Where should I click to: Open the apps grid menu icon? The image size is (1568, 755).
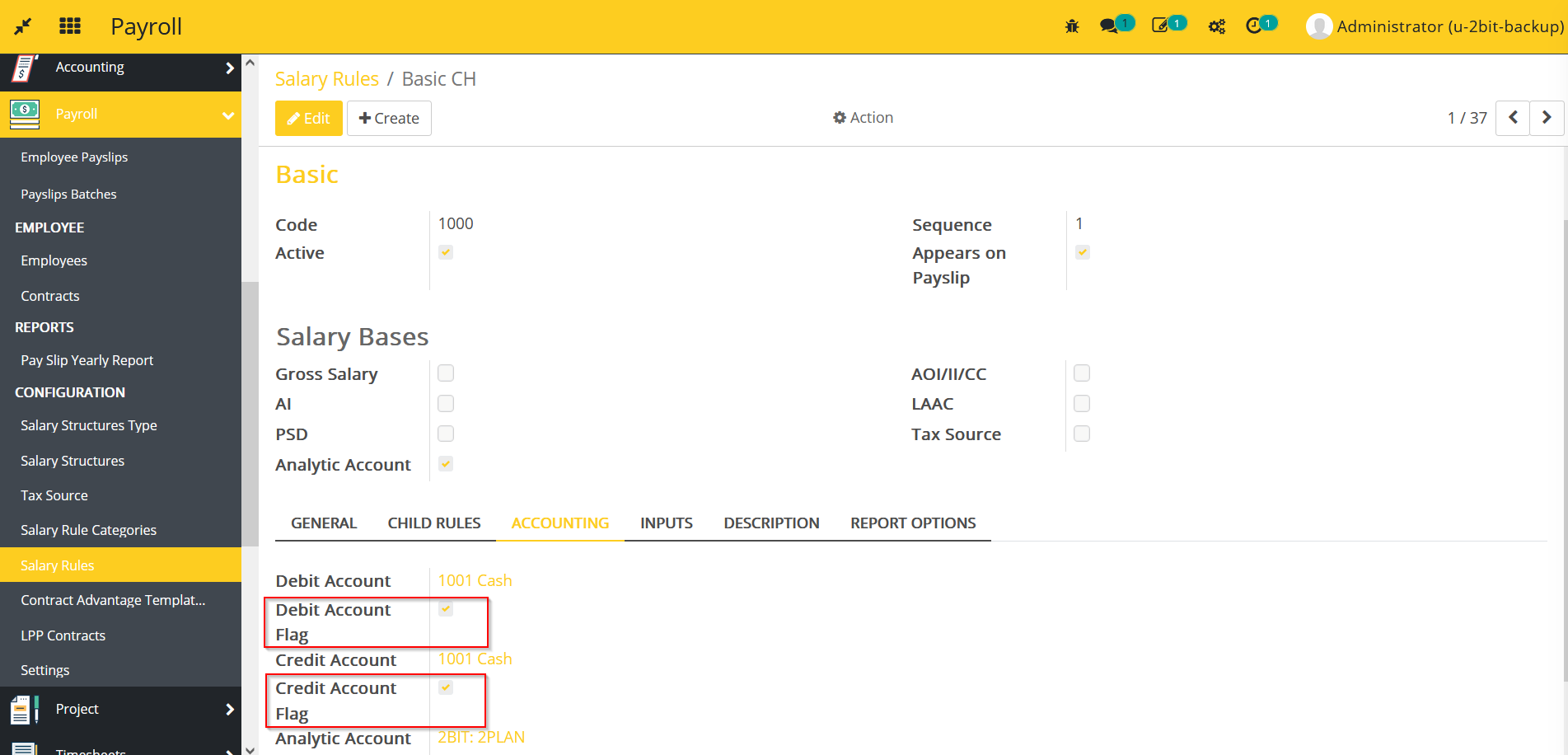point(70,26)
